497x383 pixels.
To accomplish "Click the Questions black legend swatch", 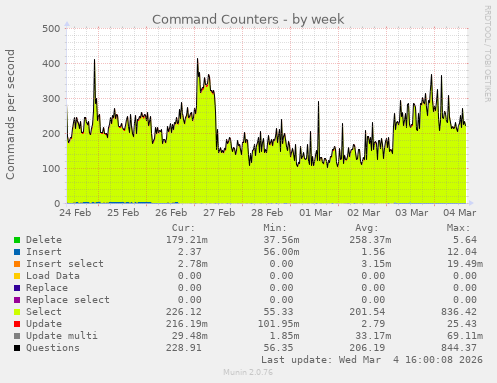I will pyautogui.click(x=17, y=348).
